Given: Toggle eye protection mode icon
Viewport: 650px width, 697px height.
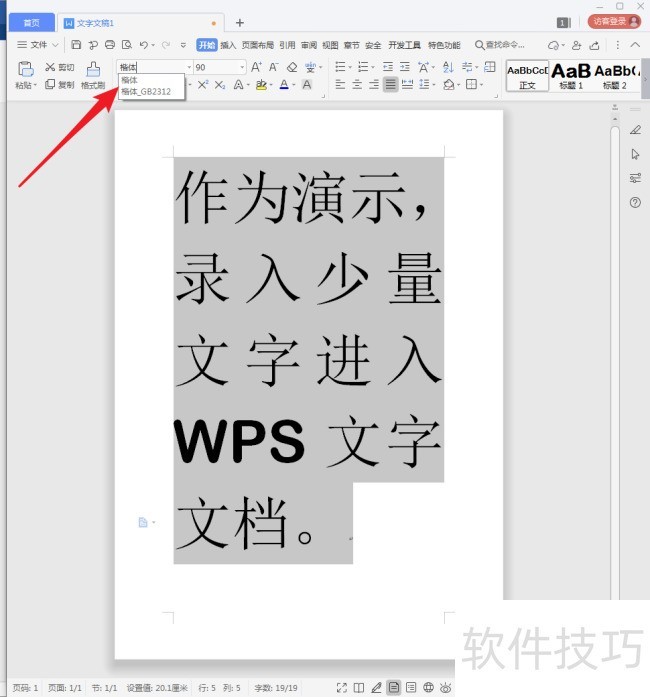Looking at the screenshot, I should coord(445,688).
